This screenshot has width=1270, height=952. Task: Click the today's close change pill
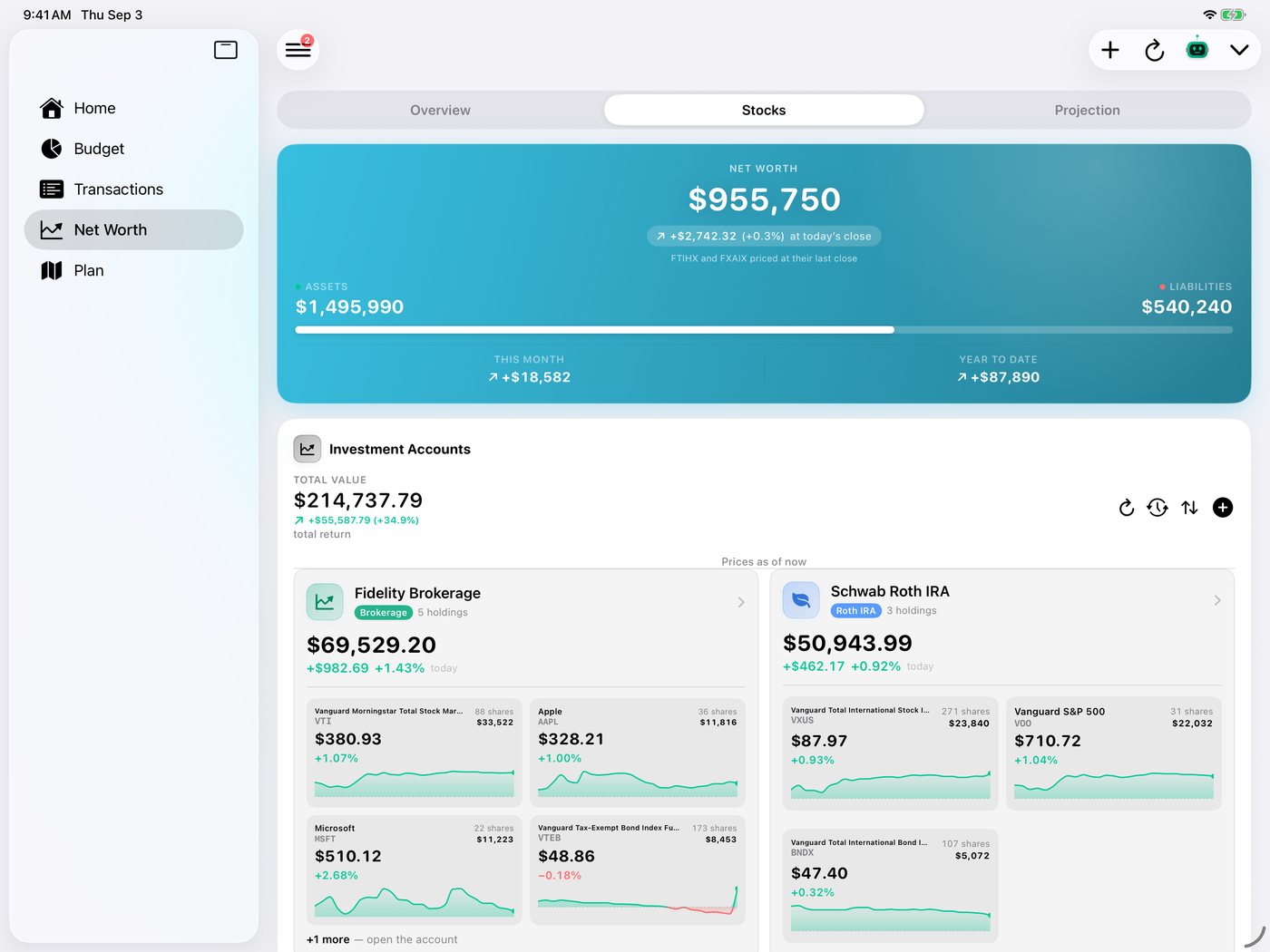pyautogui.click(x=764, y=236)
